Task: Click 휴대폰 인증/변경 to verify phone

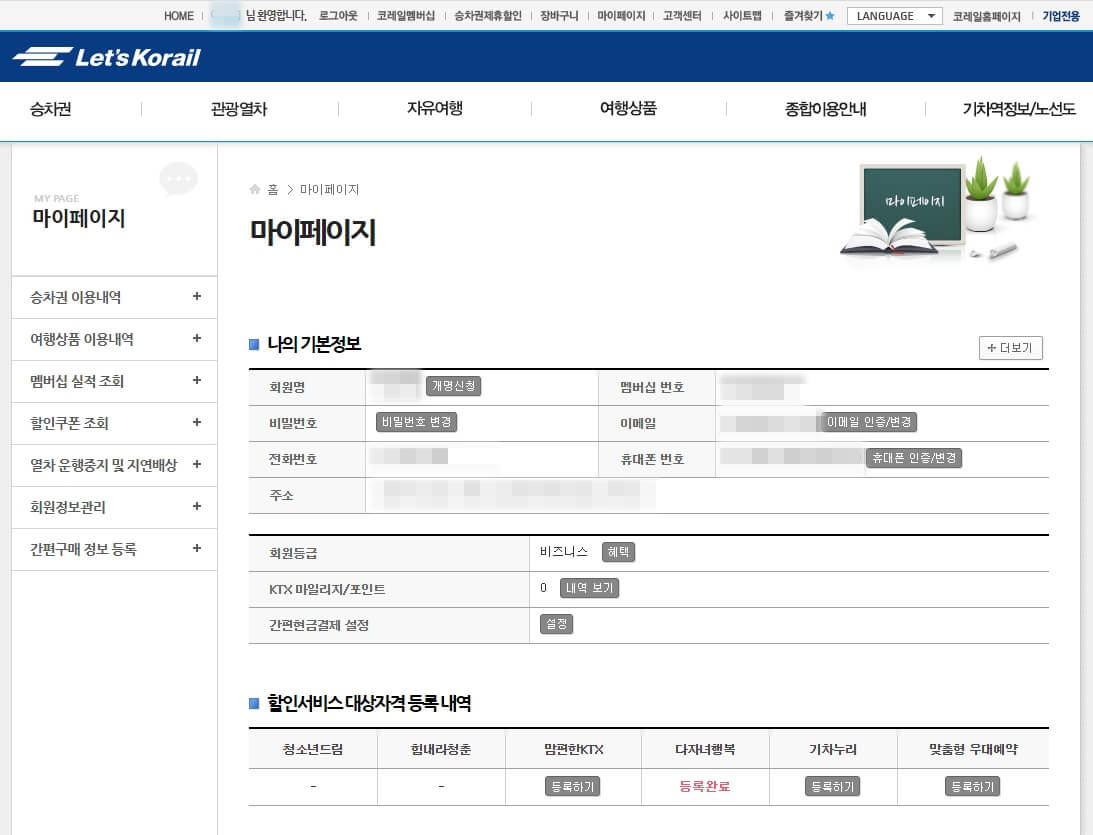Action: tap(914, 458)
